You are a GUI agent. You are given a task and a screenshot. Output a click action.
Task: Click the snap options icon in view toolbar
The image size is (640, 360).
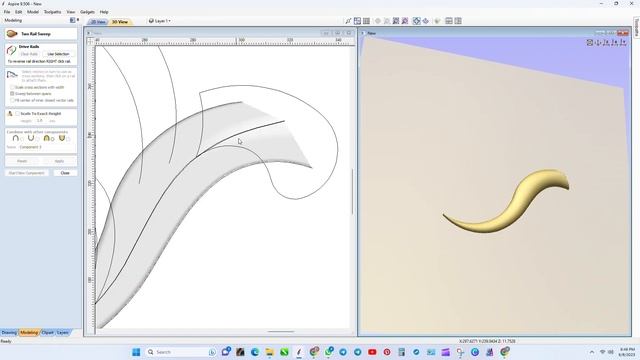pos(348,21)
